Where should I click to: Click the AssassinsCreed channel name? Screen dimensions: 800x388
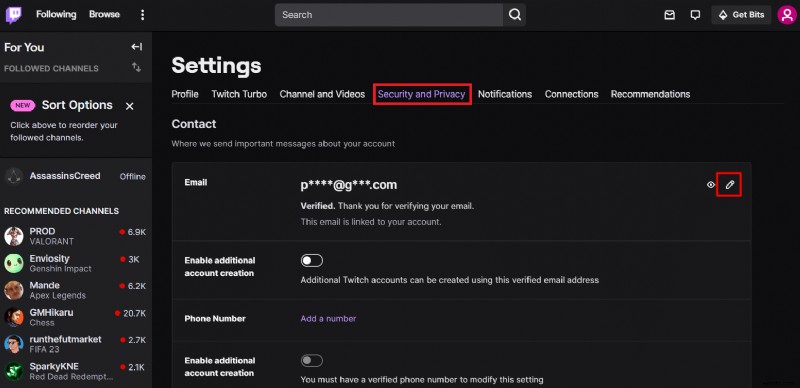coord(65,176)
